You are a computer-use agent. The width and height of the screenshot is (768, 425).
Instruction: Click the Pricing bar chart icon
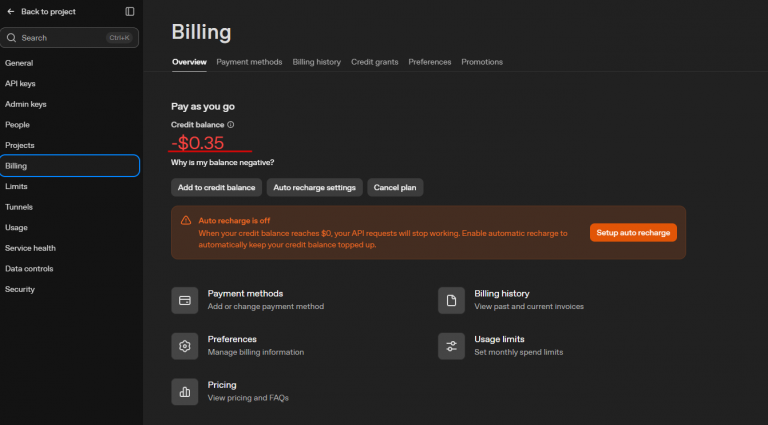[185, 391]
